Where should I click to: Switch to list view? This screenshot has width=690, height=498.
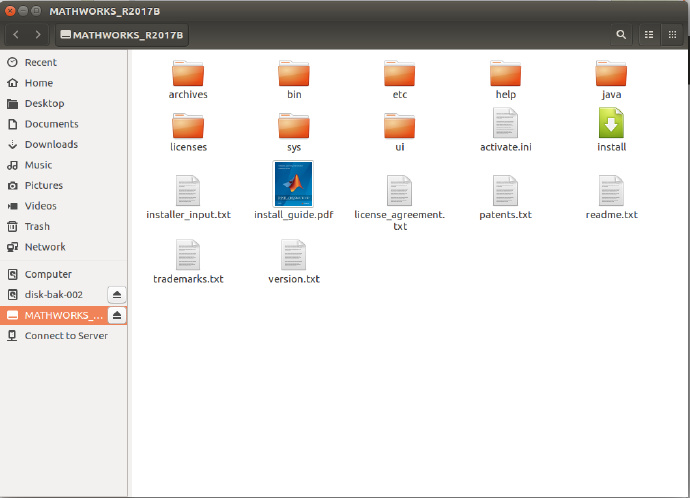tap(649, 35)
